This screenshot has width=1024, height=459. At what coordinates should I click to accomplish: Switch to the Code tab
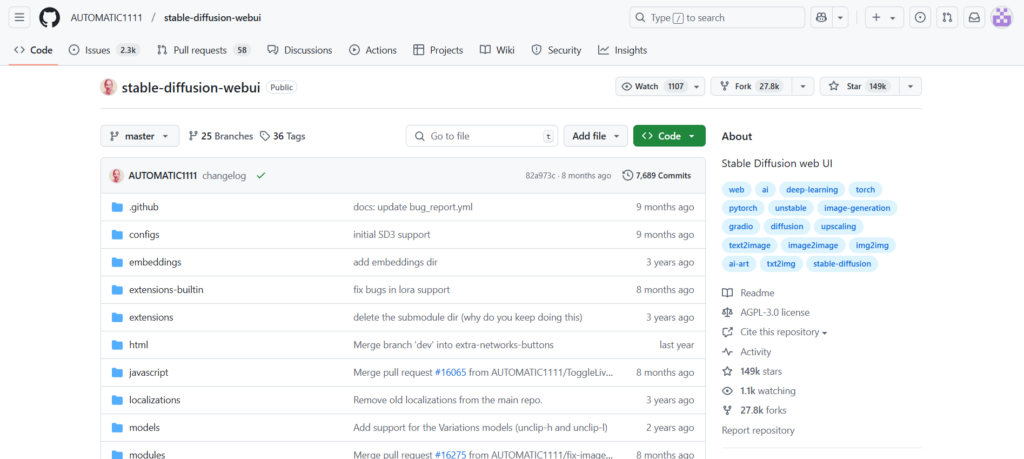(x=33, y=50)
